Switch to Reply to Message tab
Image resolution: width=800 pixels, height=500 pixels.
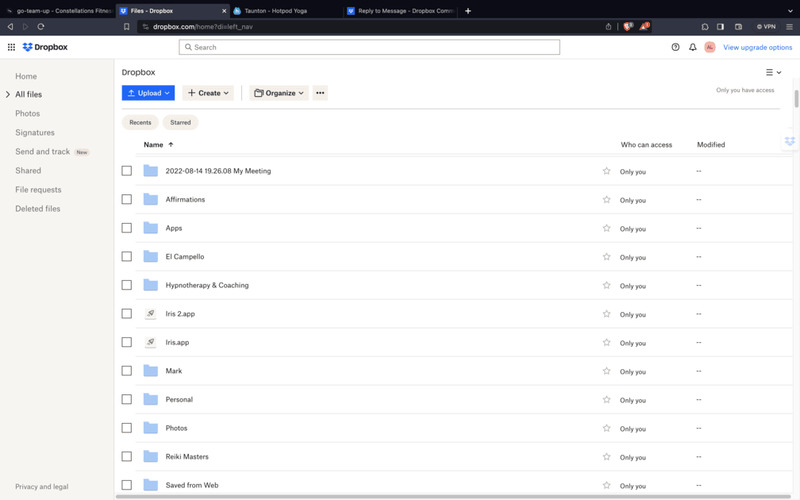(401, 11)
